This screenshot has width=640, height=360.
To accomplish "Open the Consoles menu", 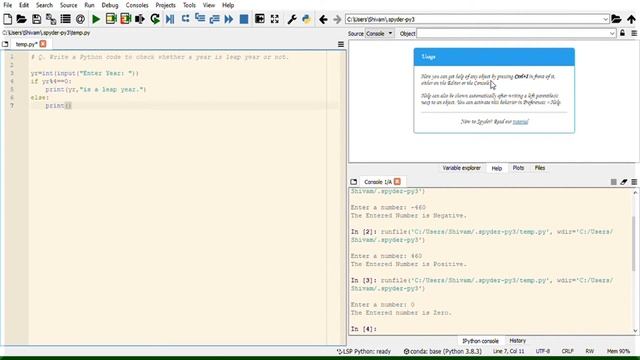I will point(137,5).
